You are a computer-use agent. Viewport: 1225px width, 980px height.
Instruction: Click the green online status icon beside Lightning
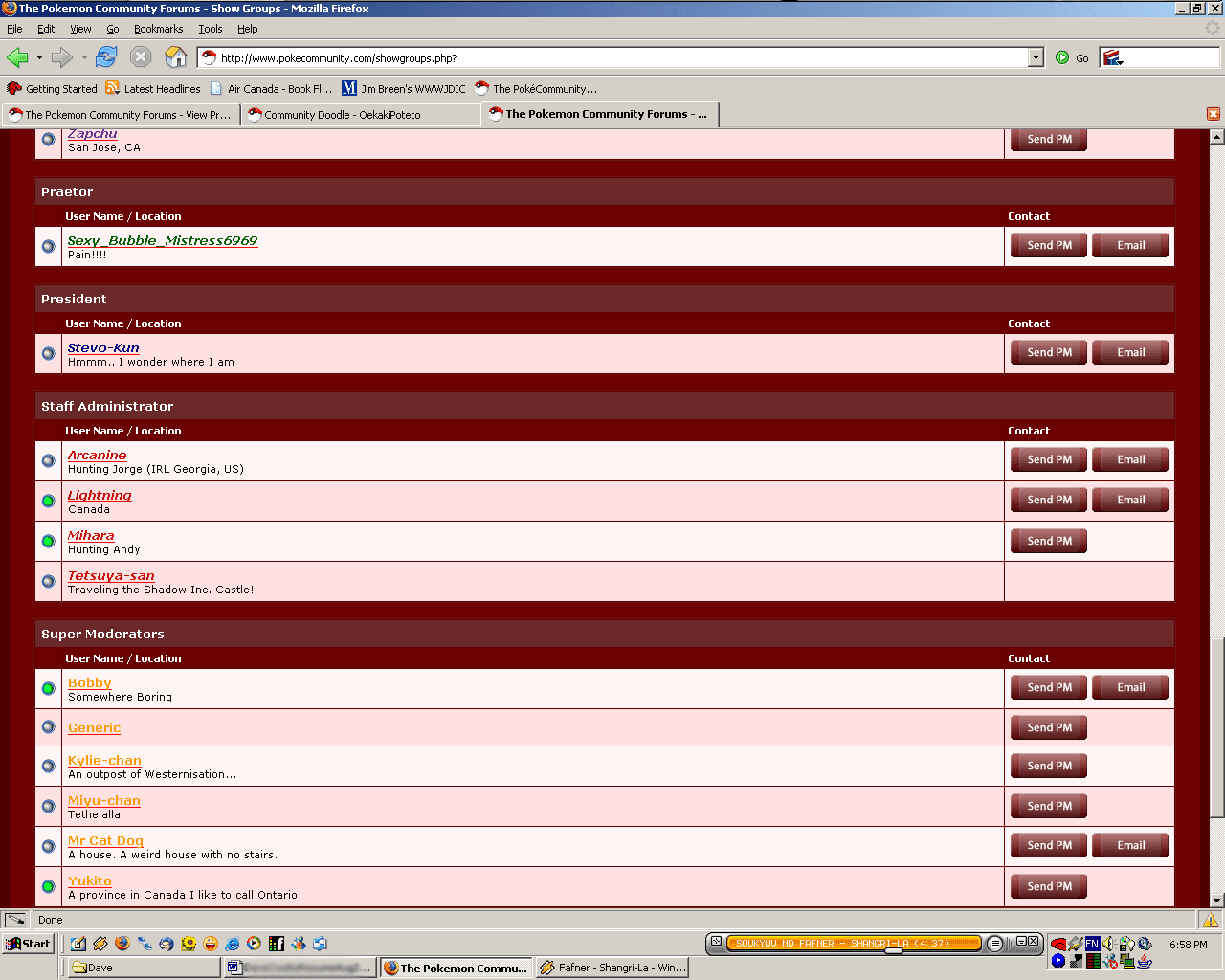click(x=48, y=501)
